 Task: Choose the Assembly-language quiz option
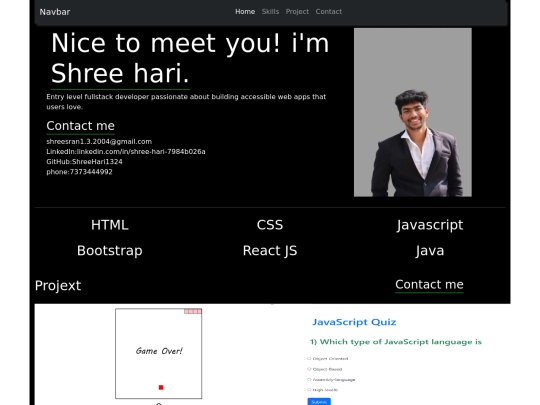tap(331, 380)
